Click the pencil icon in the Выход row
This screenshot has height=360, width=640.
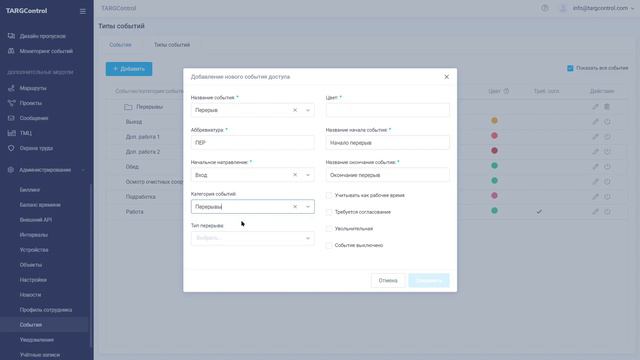[596, 122]
